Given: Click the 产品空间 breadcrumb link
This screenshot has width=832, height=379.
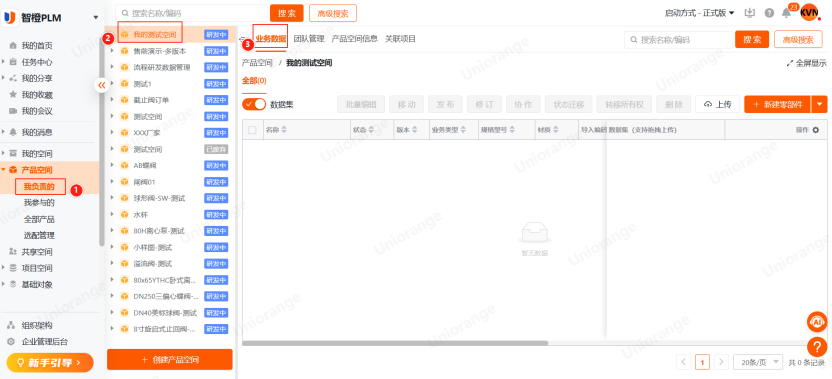Looking at the screenshot, I should [x=257, y=63].
